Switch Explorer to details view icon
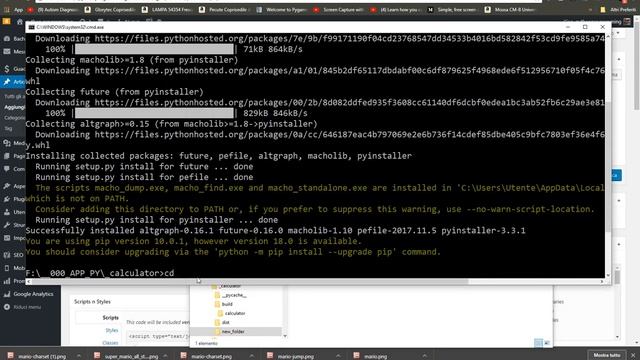Screen dimensions: 640x360 point(538,343)
